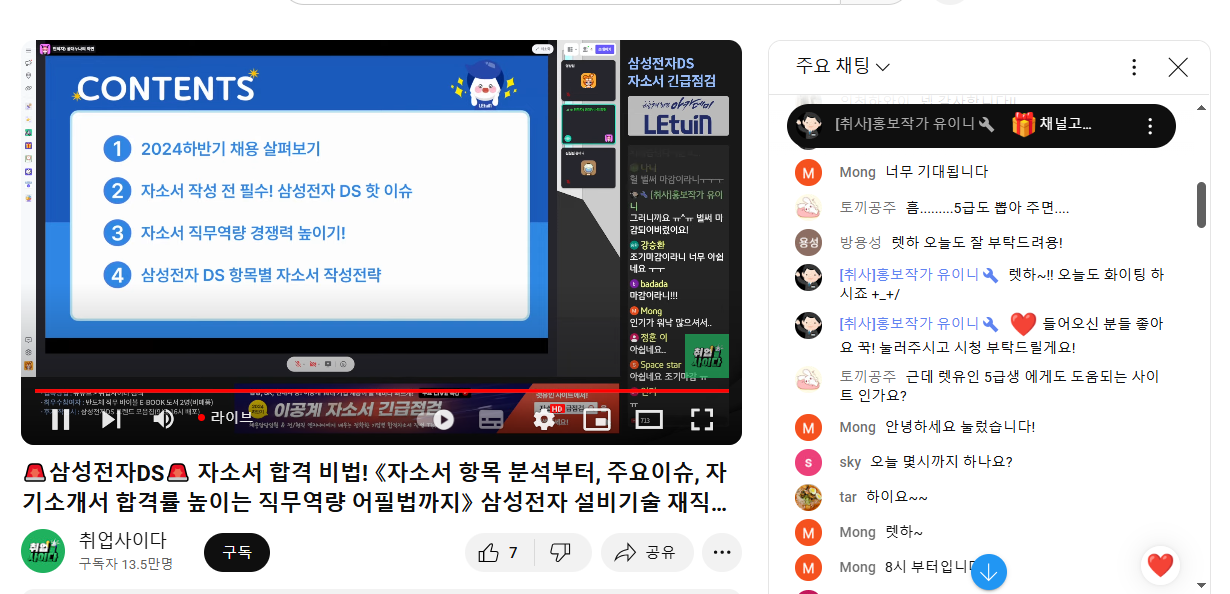Open video settings gear
Viewport: 1230px width, 594px height.
[x=544, y=420]
